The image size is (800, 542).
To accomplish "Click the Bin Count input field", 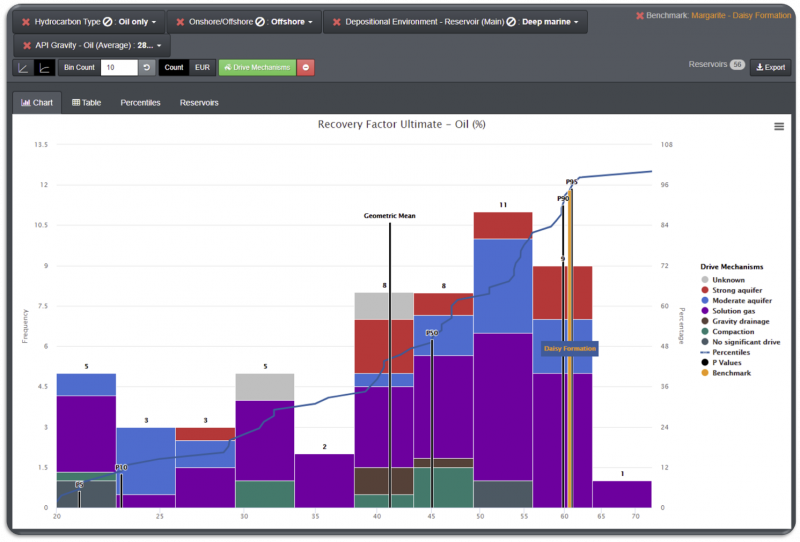I will [118, 67].
